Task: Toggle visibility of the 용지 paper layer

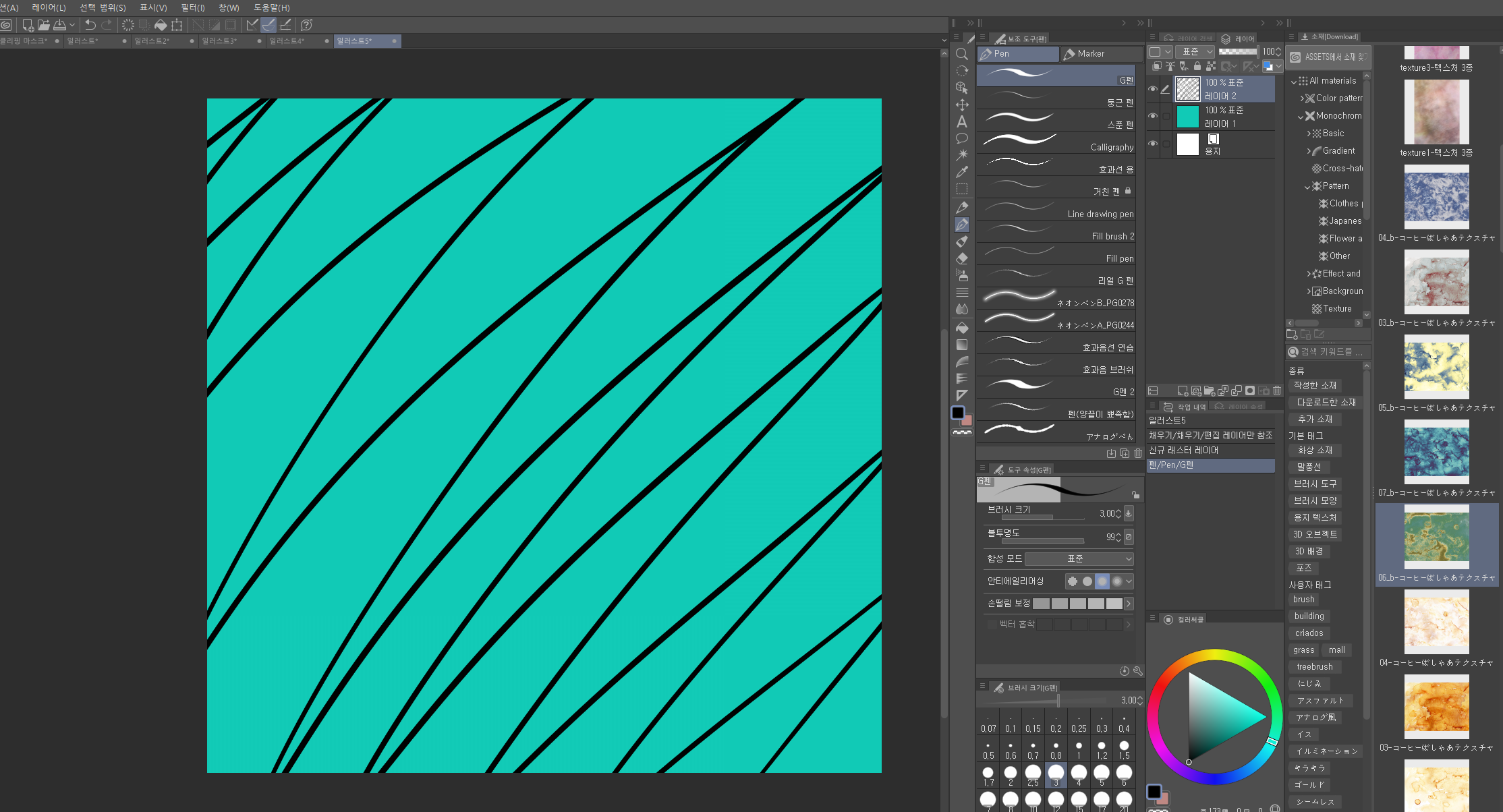Action: pos(1153,144)
